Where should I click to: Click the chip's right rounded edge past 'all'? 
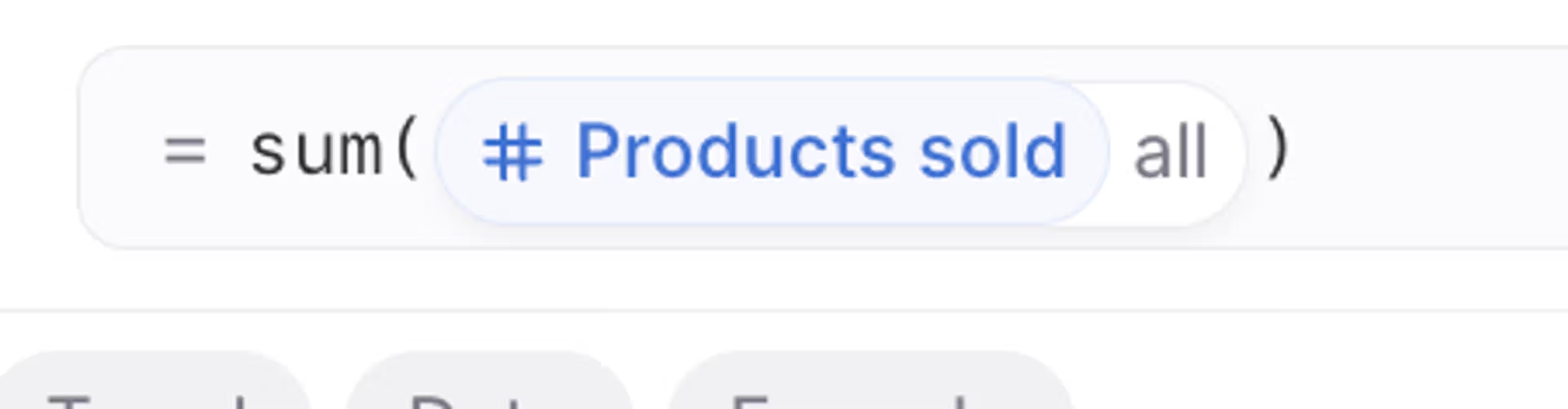point(1227,153)
